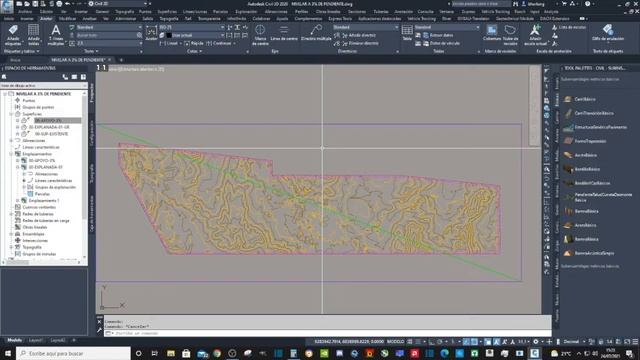Select the CarrilBásico subassembly

coord(580,99)
